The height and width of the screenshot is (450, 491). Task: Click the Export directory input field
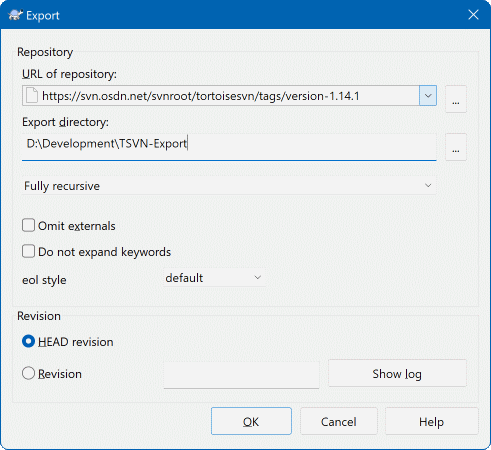pos(229,147)
